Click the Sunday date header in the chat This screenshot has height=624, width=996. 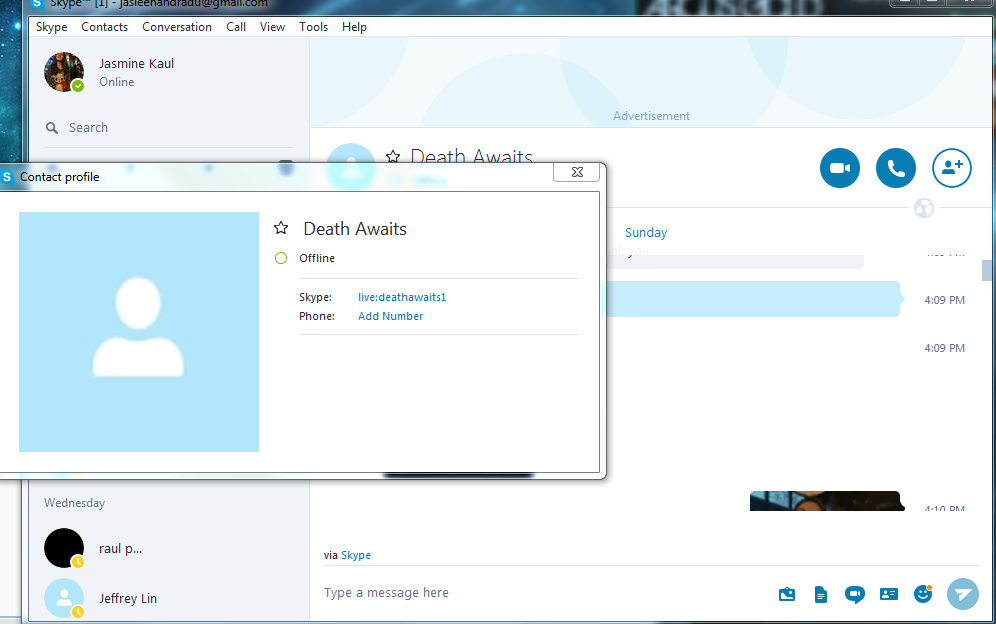(x=645, y=233)
